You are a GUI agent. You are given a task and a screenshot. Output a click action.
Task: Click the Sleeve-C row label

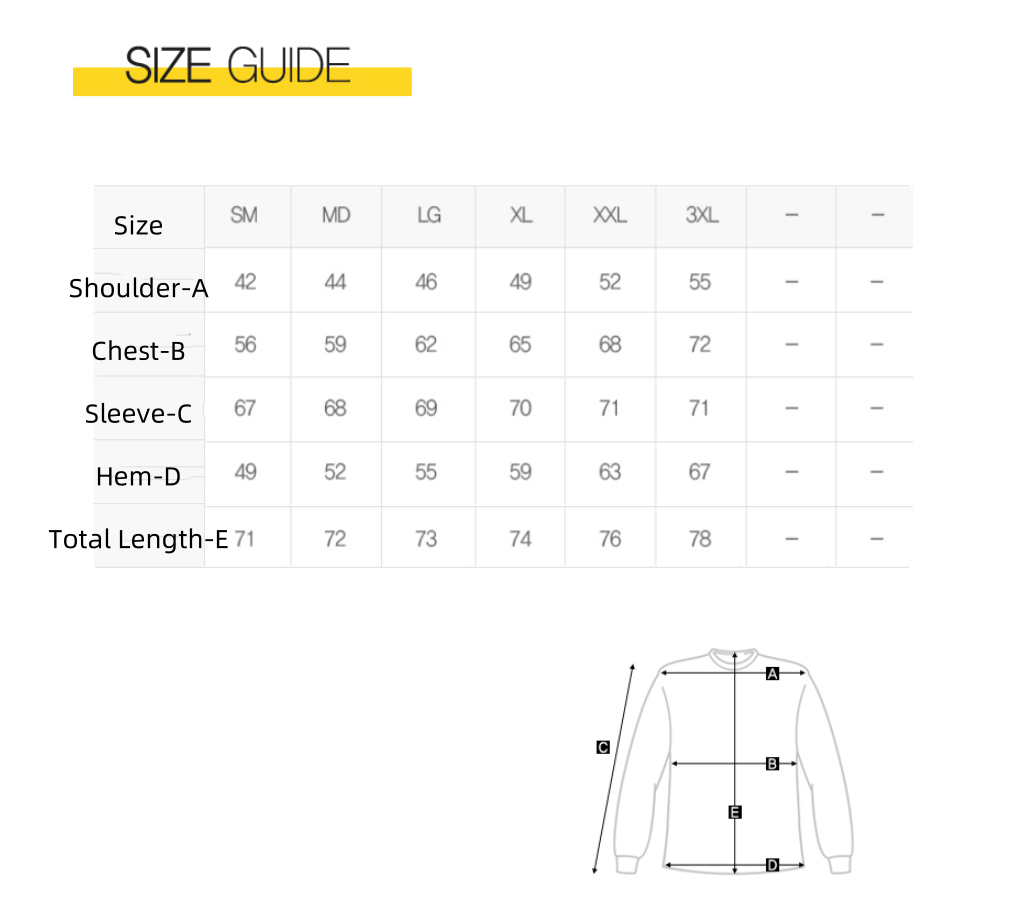pyautogui.click(x=139, y=413)
